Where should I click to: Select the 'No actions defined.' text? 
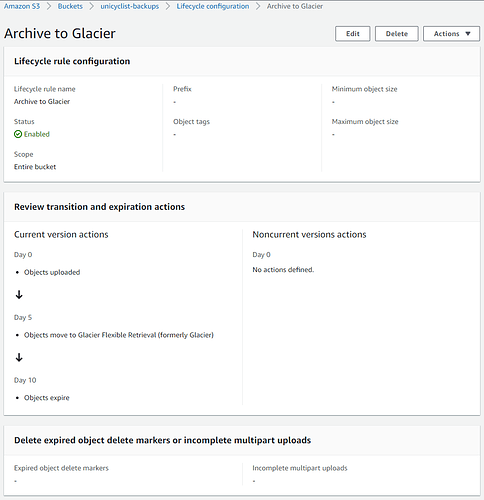pos(283,269)
